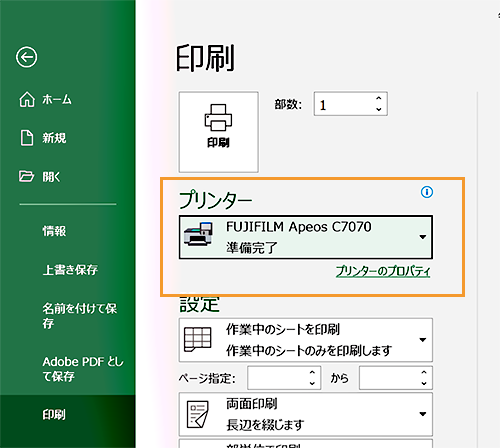Click the 作業中のシートのみを印刷します description
The height and width of the screenshot is (448, 500).
309,350
